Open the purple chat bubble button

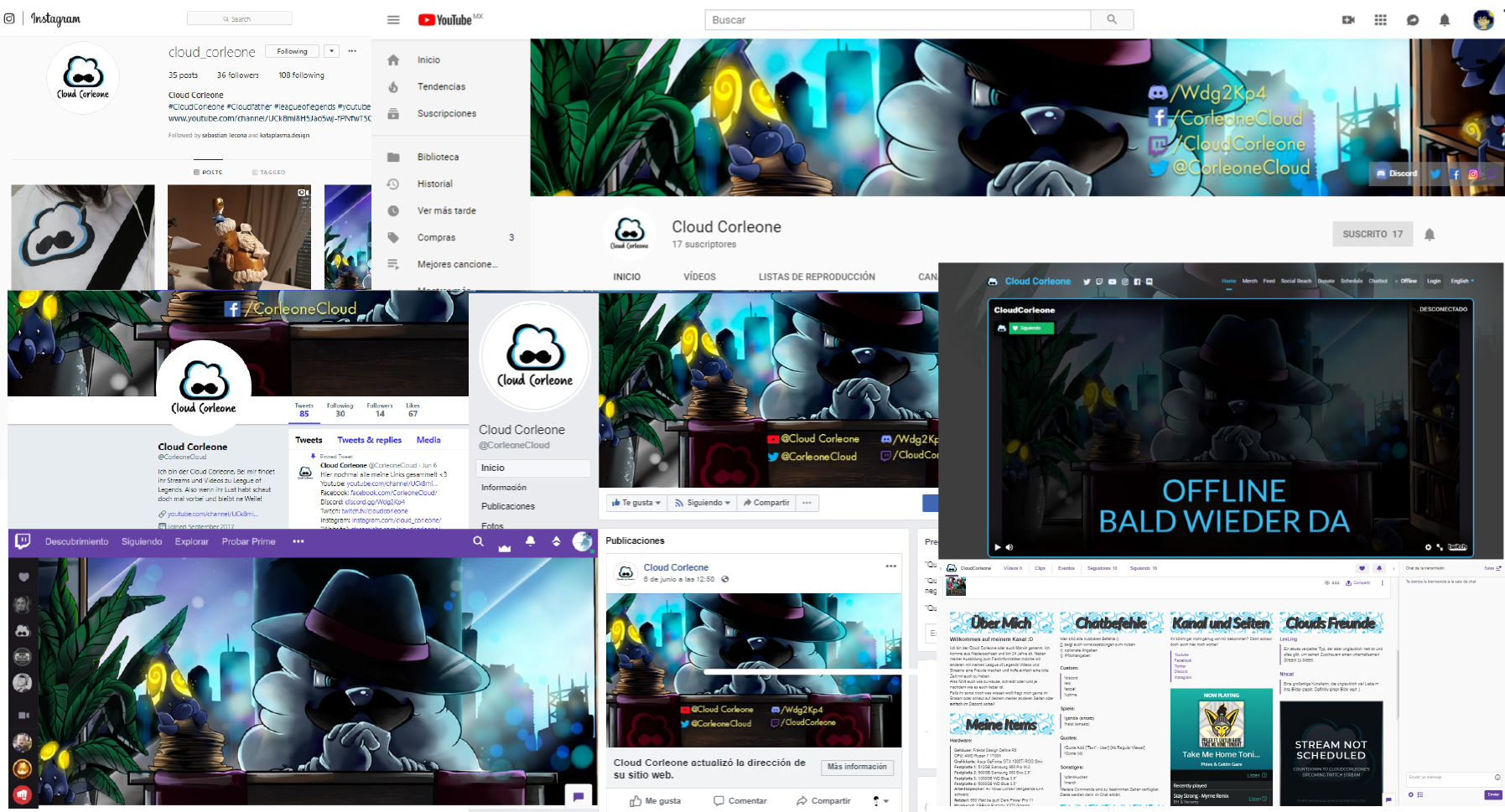(x=579, y=797)
